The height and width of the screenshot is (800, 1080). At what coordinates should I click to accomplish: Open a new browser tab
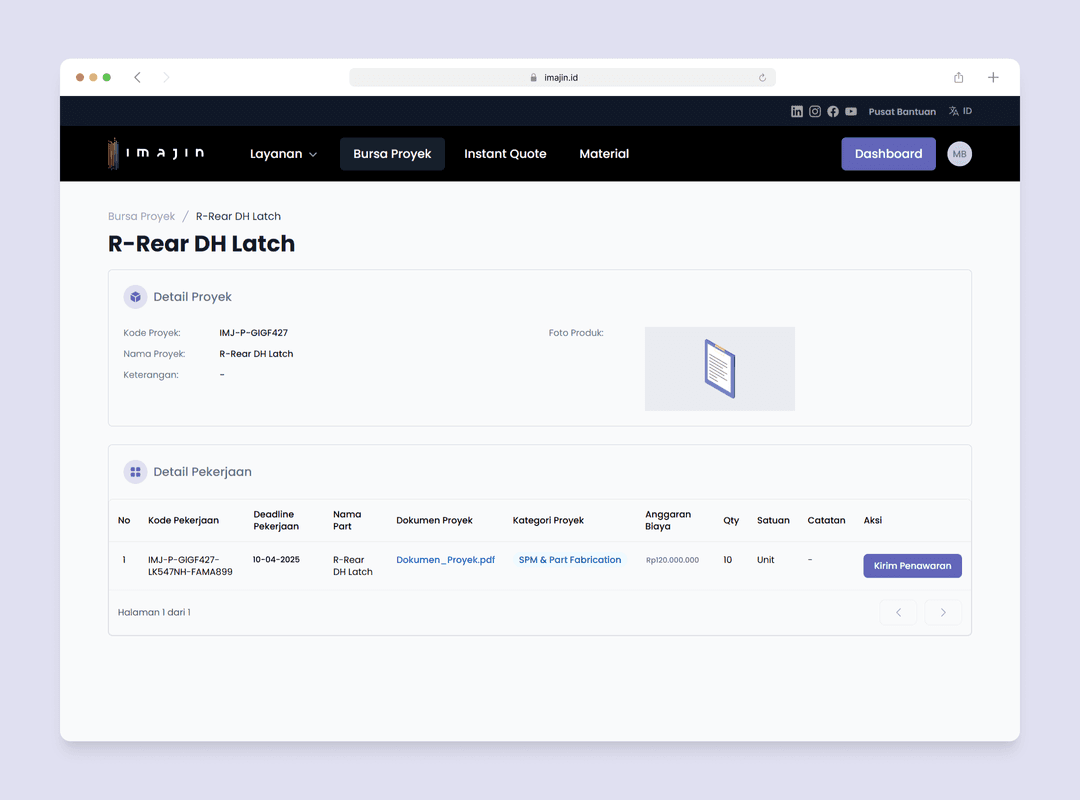click(993, 78)
